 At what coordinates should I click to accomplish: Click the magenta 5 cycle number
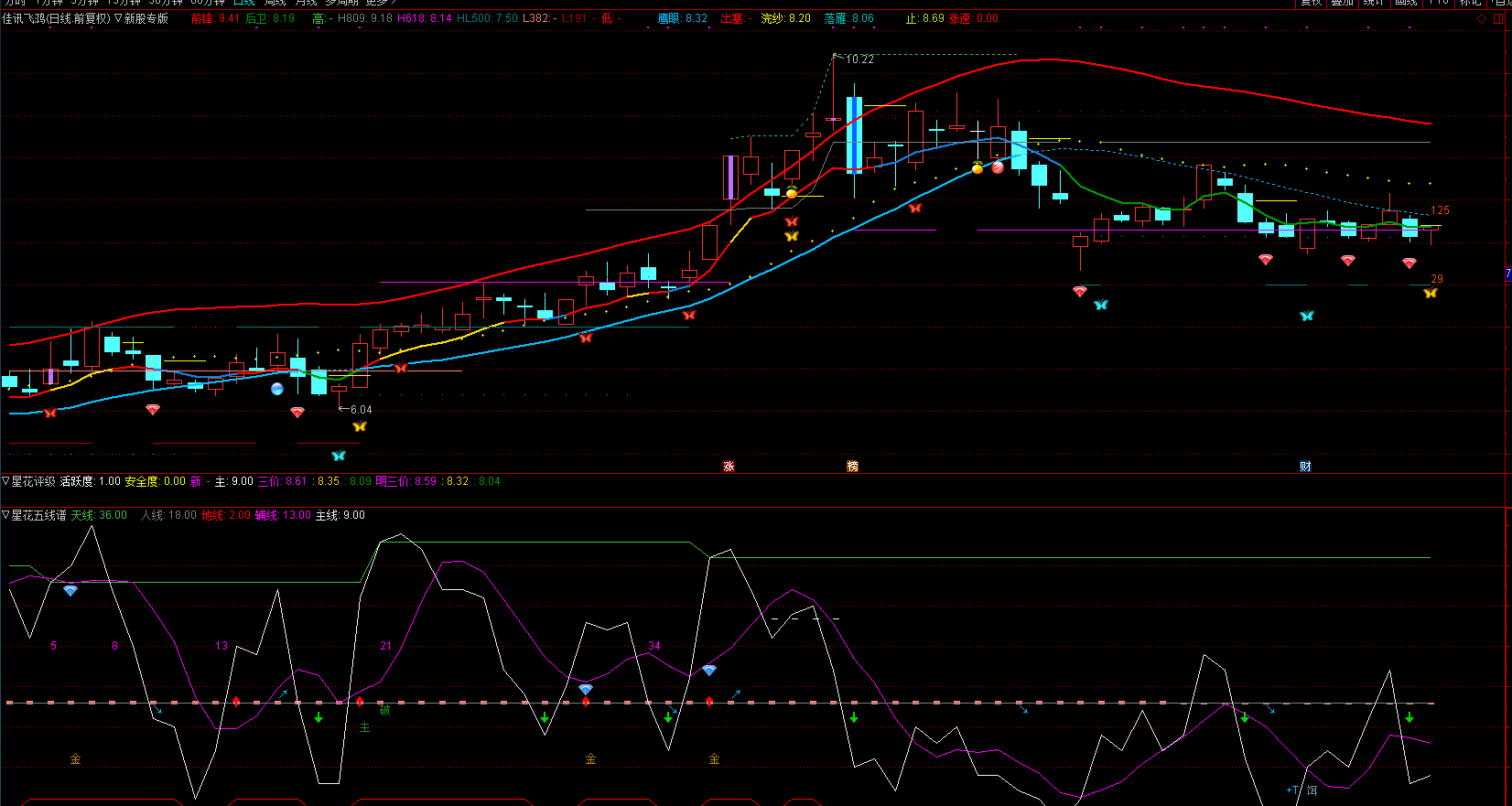53,646
